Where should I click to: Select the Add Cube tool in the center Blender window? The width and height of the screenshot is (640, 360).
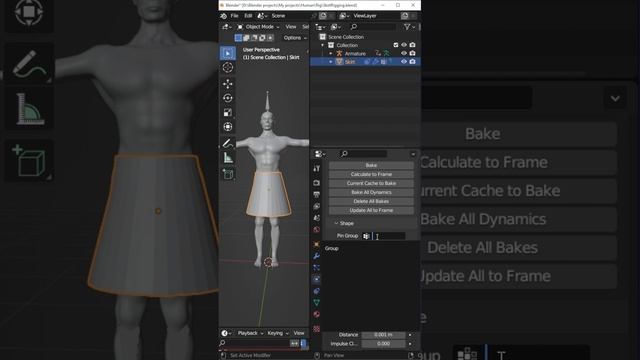[x=228, y=174]
